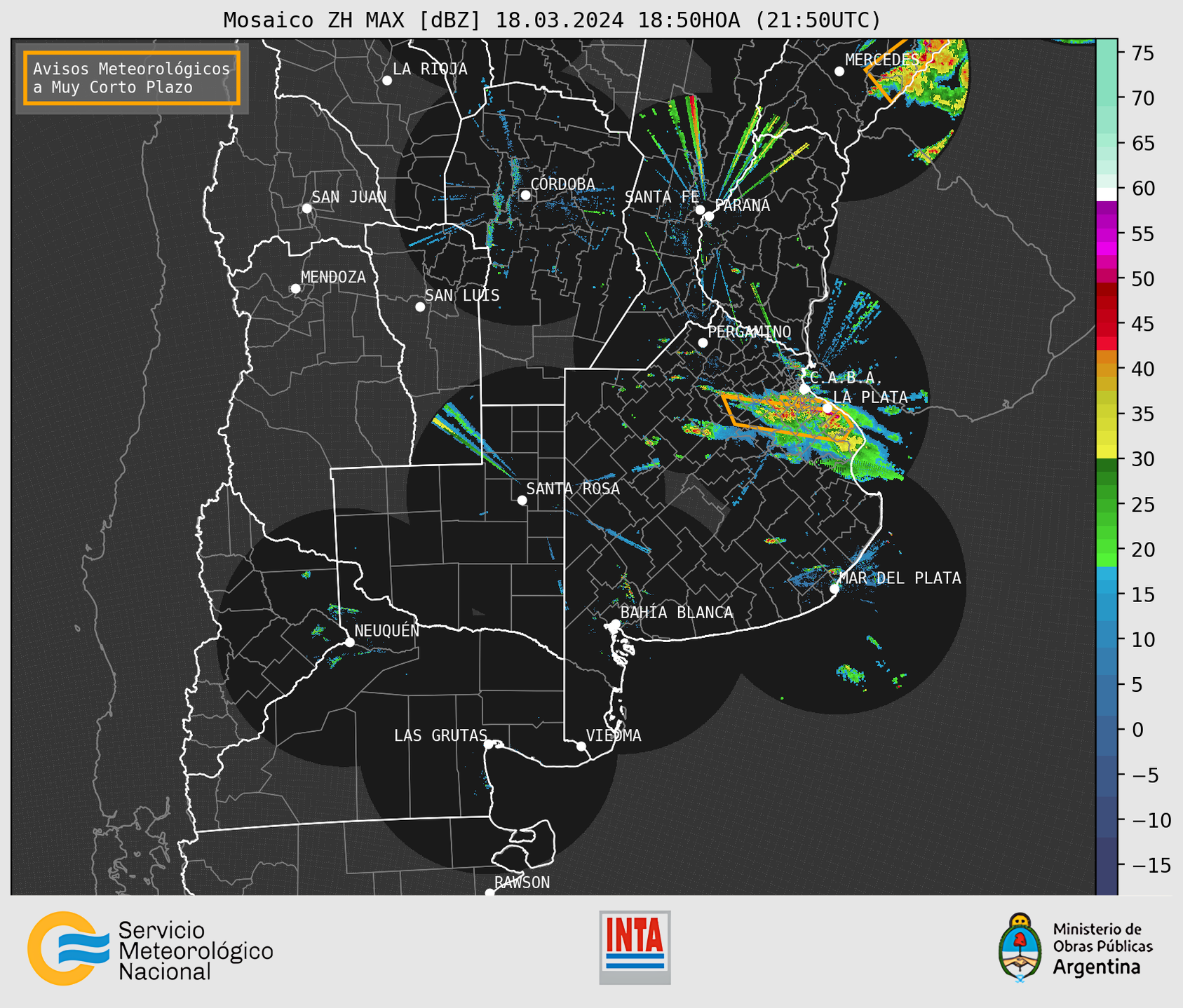Click the 'SANTA ROSA' map label
1183x1008 pixels.
click(573, 489)
